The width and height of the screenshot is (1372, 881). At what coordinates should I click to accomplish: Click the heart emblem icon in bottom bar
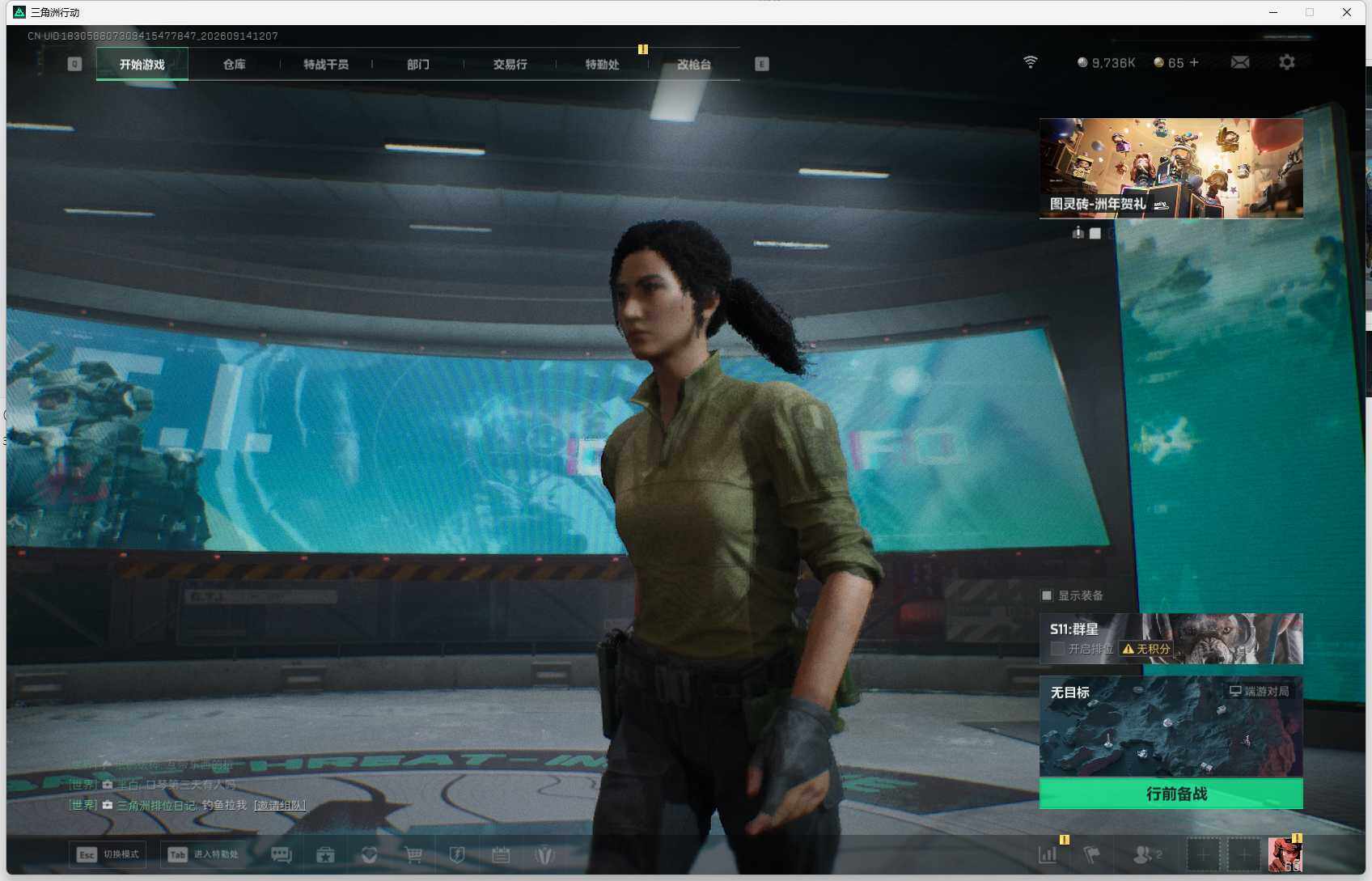pyautogui.click(x=370, y=855)
